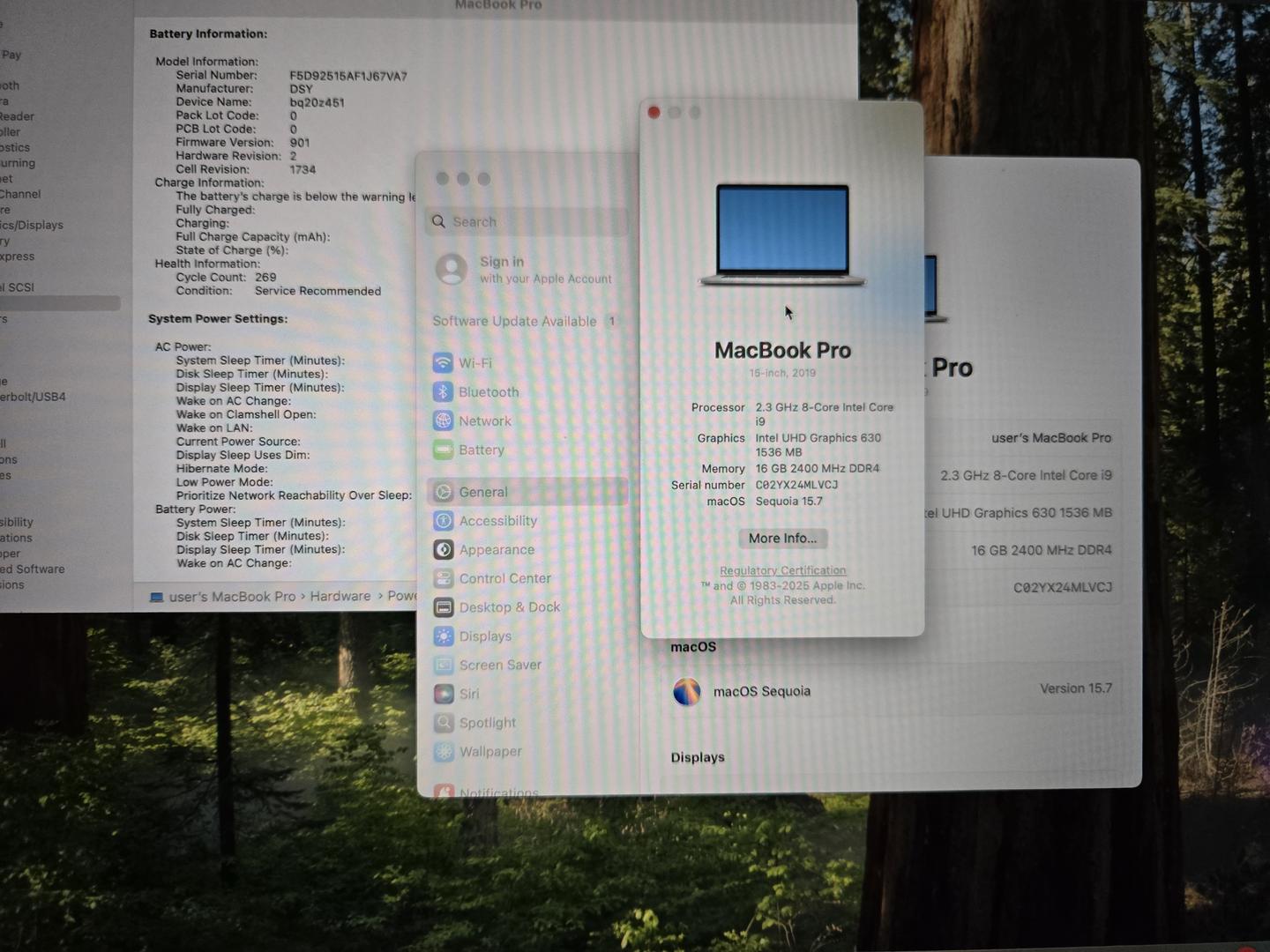This screenshot has height=952, width=1270.
Task: Click Version 15.7 in System Settings
Action: click(1076, 688)
